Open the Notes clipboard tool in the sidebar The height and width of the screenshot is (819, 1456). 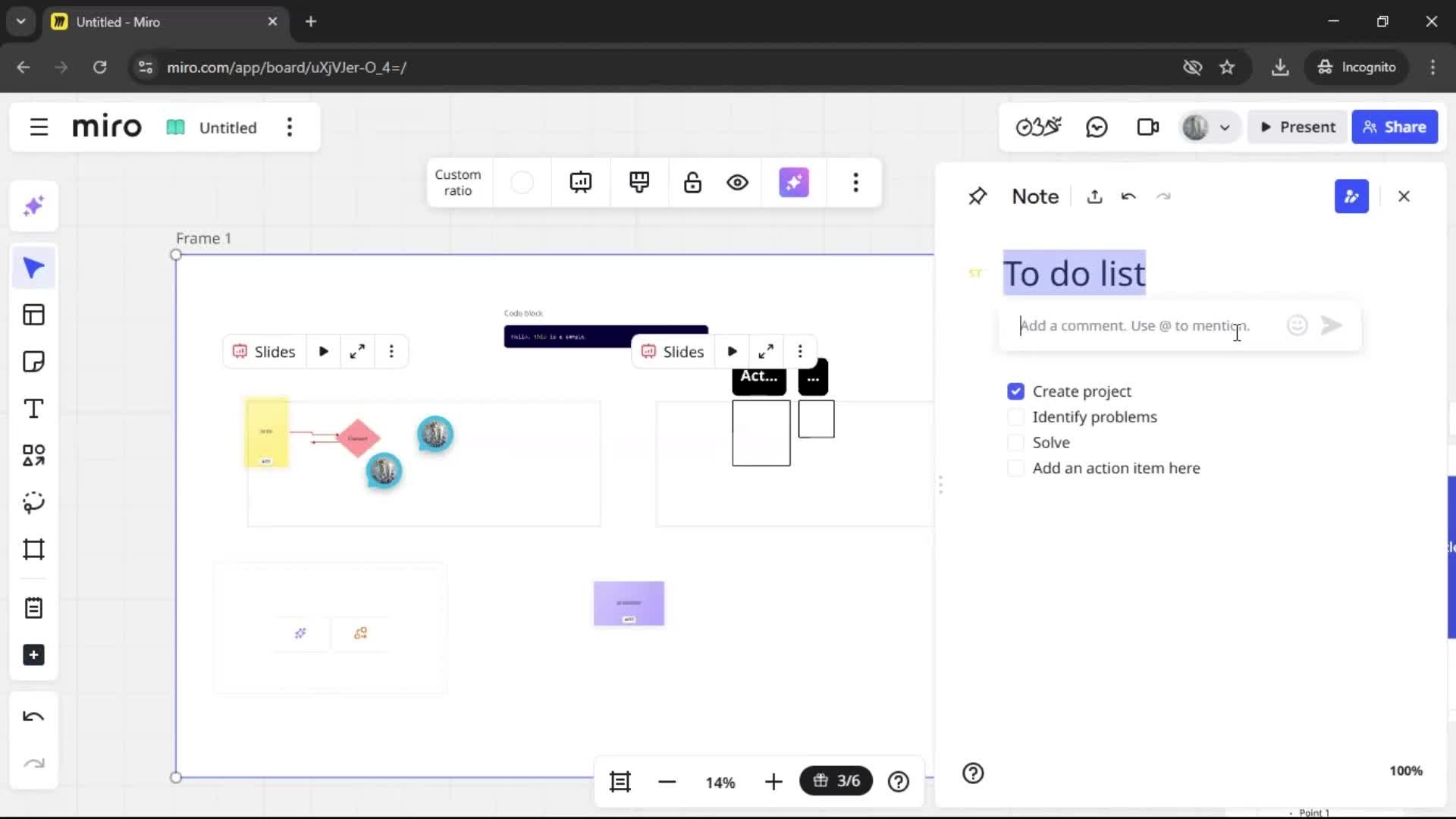pos(33,608)
